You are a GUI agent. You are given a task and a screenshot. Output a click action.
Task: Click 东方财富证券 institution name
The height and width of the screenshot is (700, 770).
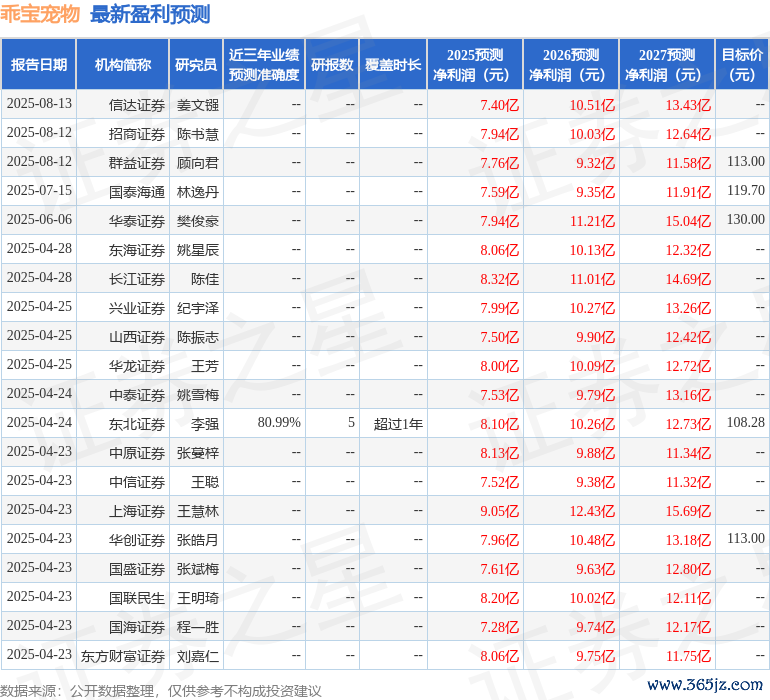123,656
